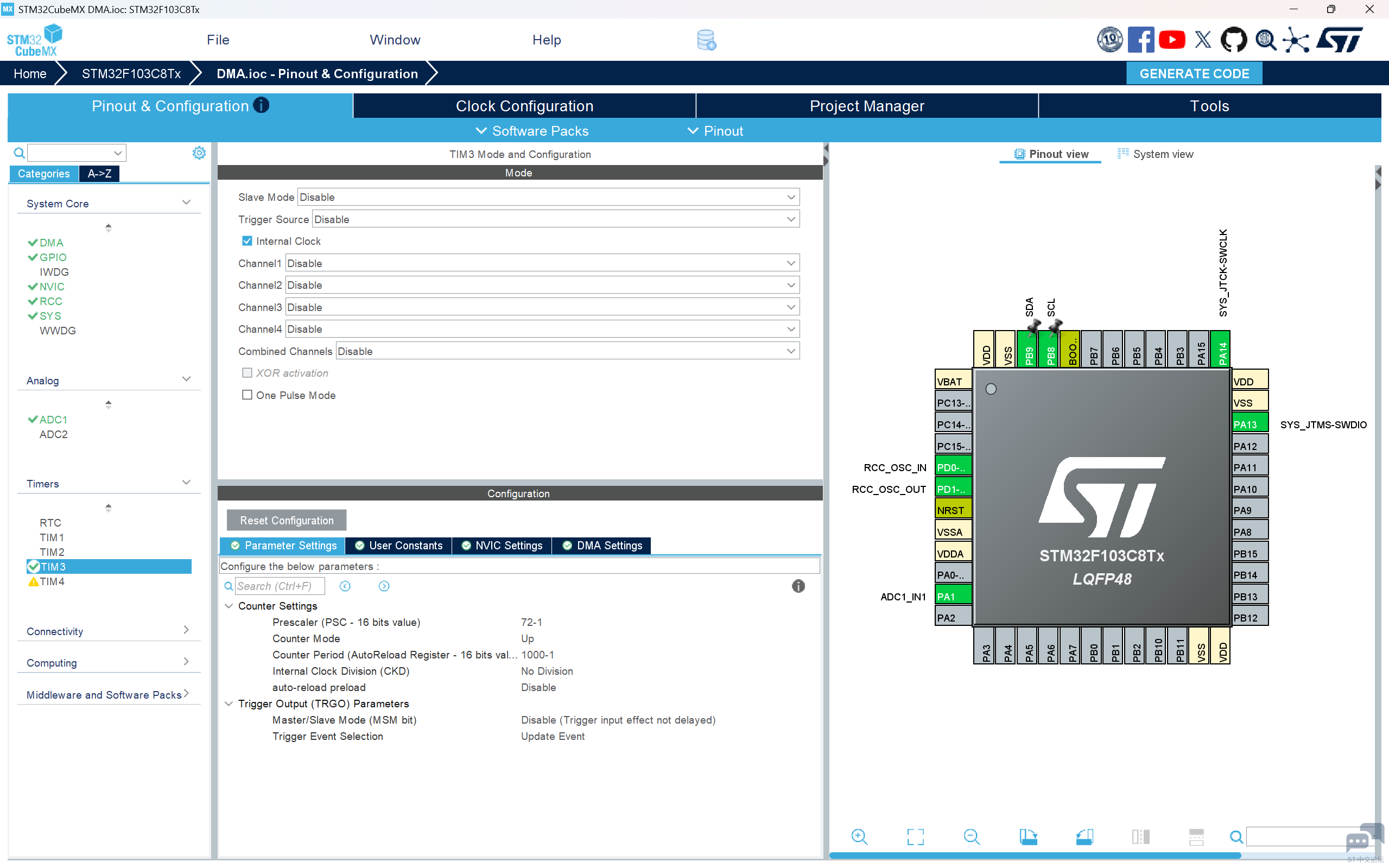Open the Clock Configuration tab
1389x868 pixels.
524,106
